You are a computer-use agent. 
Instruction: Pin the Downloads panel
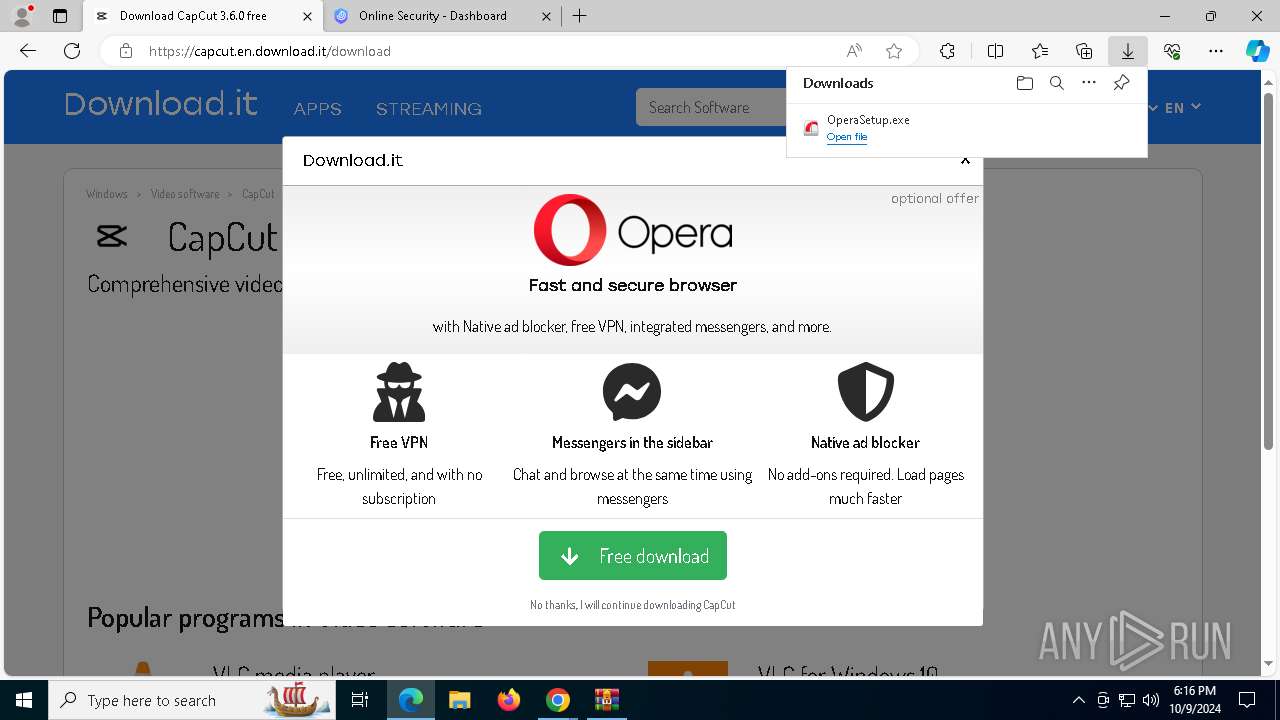click(1121, 83)
